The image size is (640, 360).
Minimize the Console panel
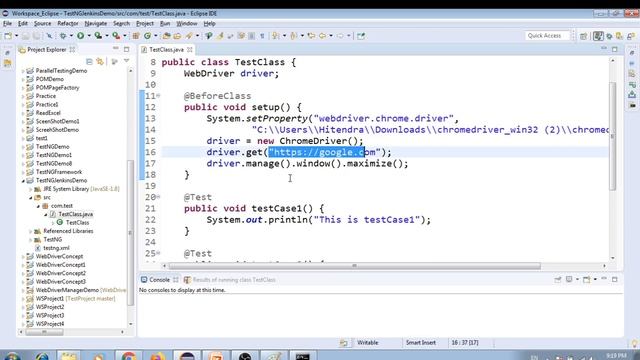tap(604, 279)
